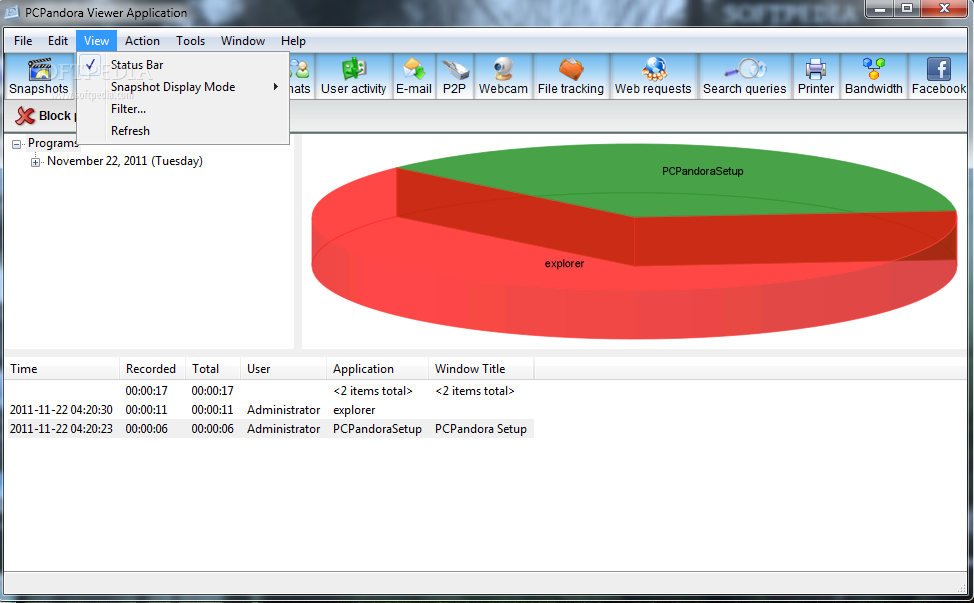974x603 pixels.
Task: Open the Search queries view
Action: pos(744,76)
